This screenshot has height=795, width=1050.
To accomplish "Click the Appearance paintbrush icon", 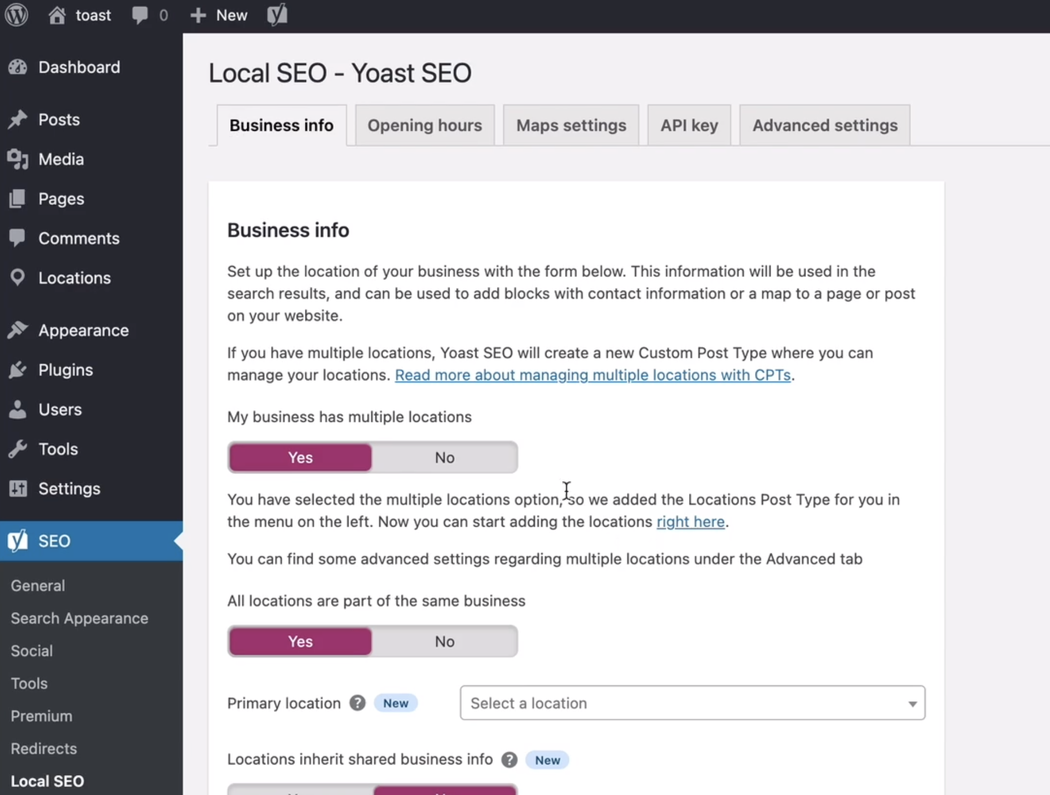I will [x=17, y=330].
